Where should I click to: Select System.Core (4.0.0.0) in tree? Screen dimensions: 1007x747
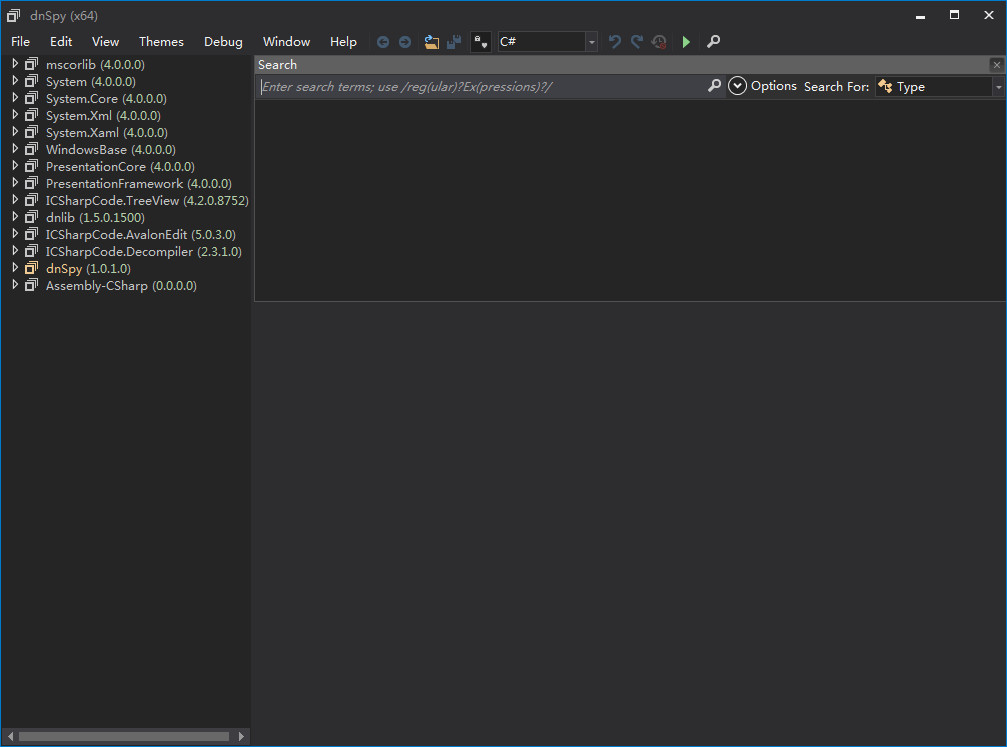(106, 99)
